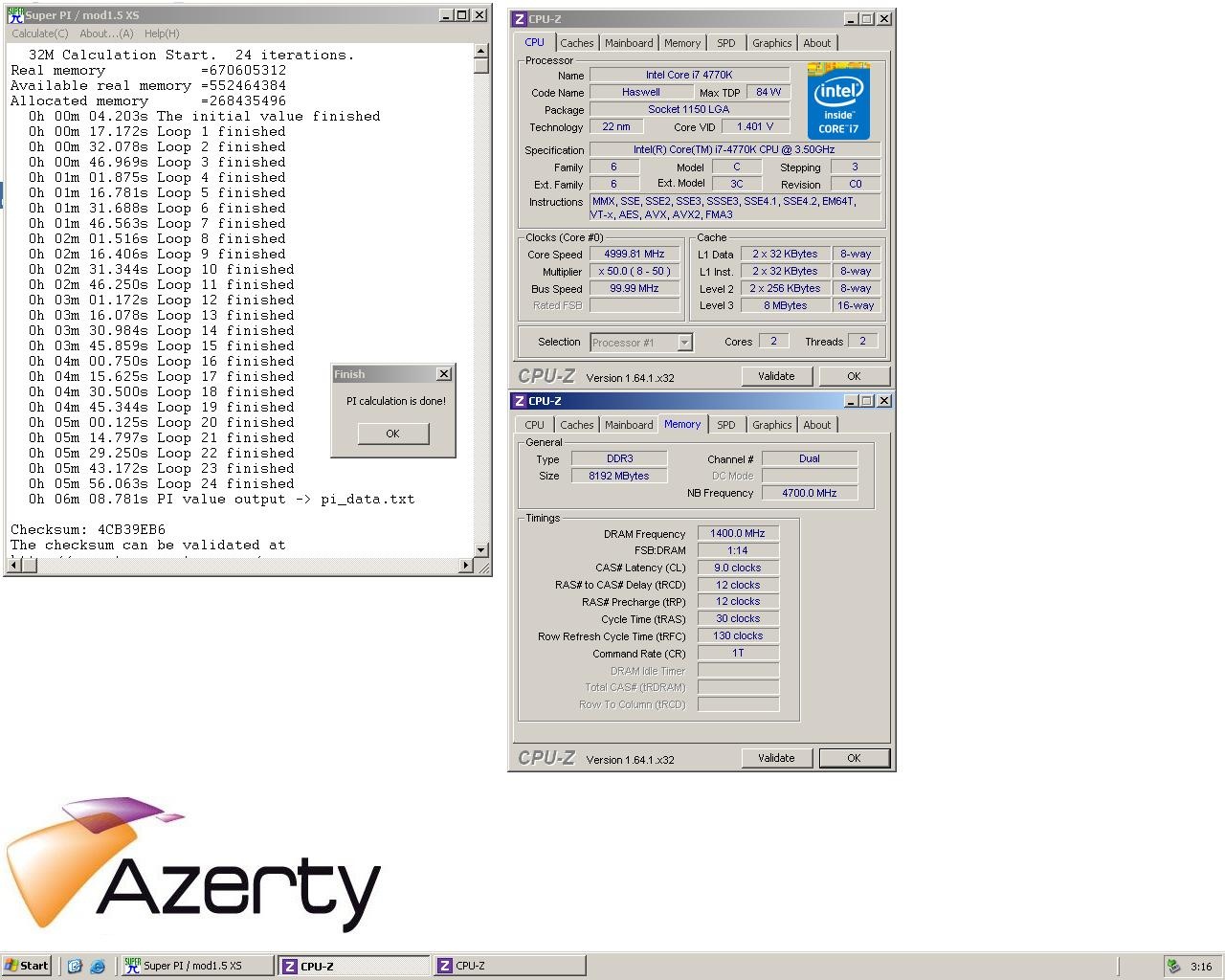Click the DRAM Frequency 1400.0 MHz field

[738, 533]
